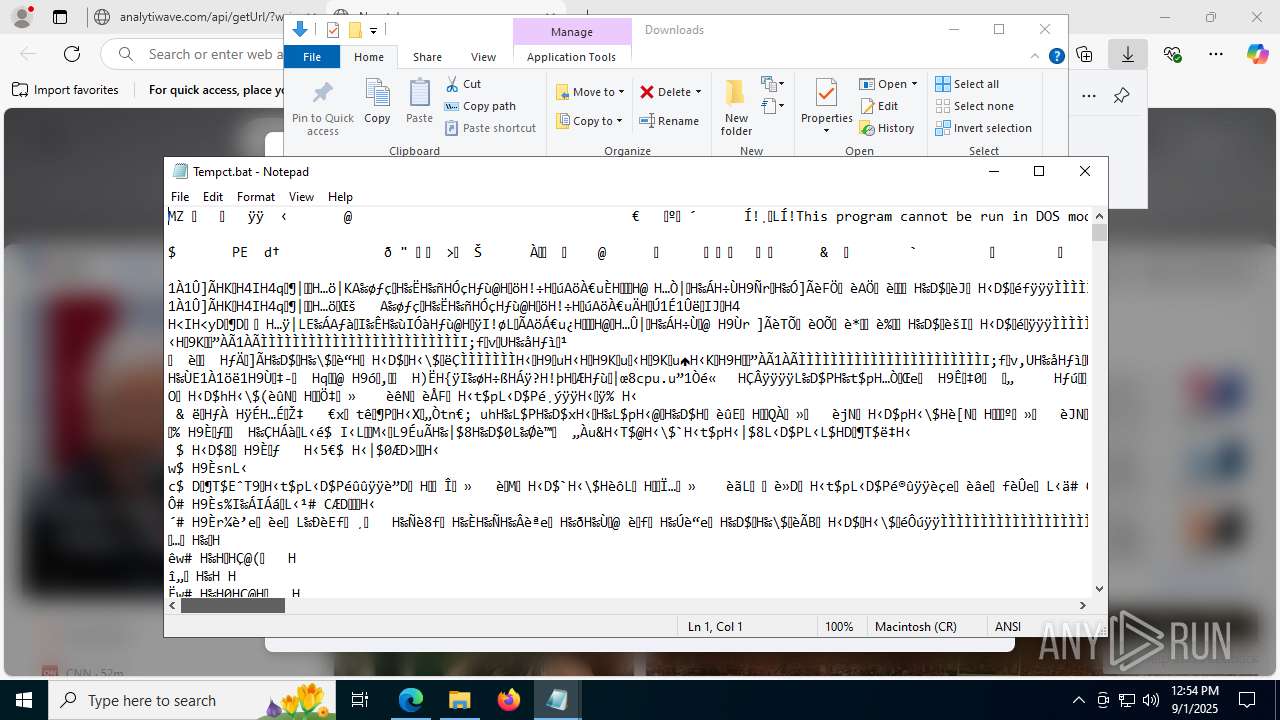
Task: Expand Customize Quick Access Toolbar arrow
Action: tap(373, 31)
